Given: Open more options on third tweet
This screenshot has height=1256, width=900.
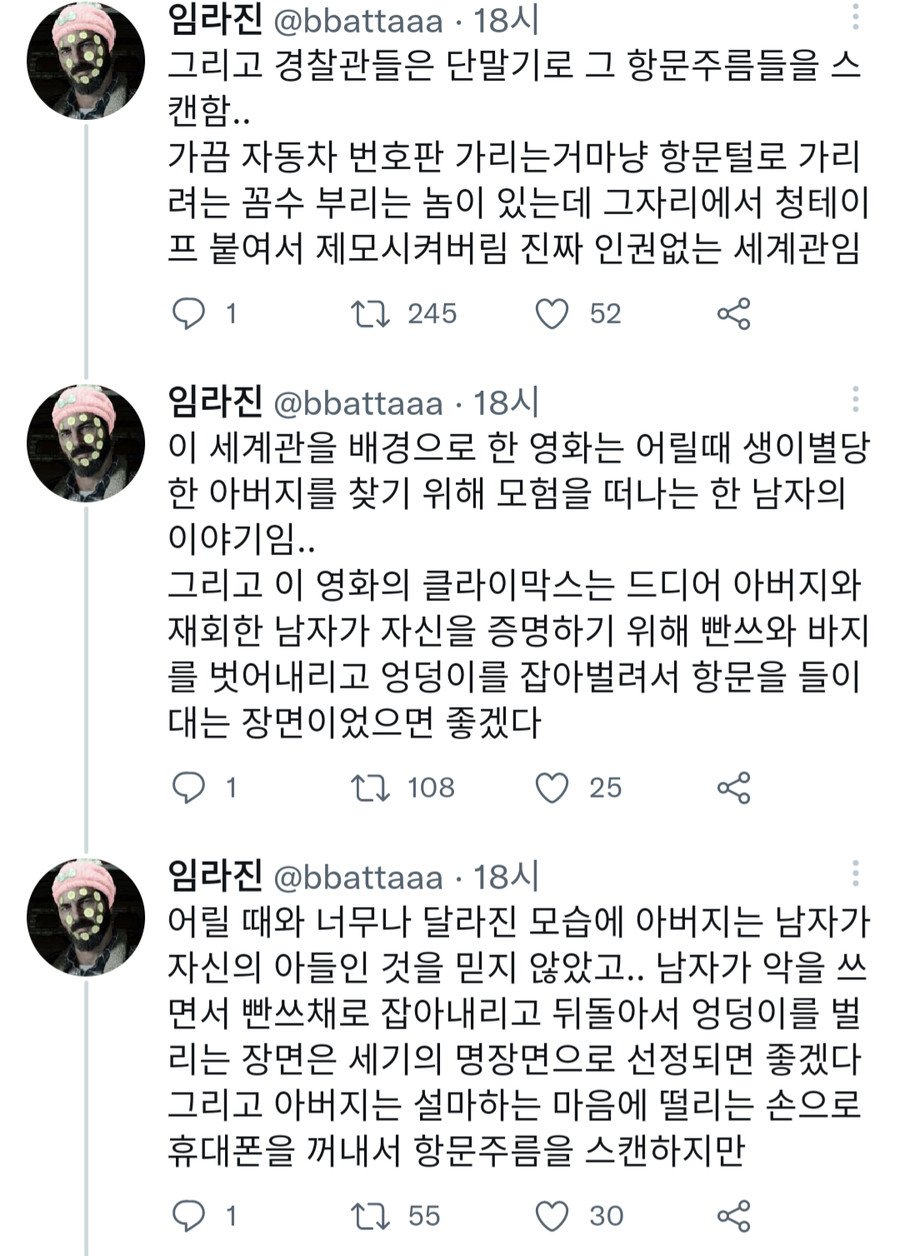Looking at the screenshot, I should pyautogui.click(x=856, y=876).
